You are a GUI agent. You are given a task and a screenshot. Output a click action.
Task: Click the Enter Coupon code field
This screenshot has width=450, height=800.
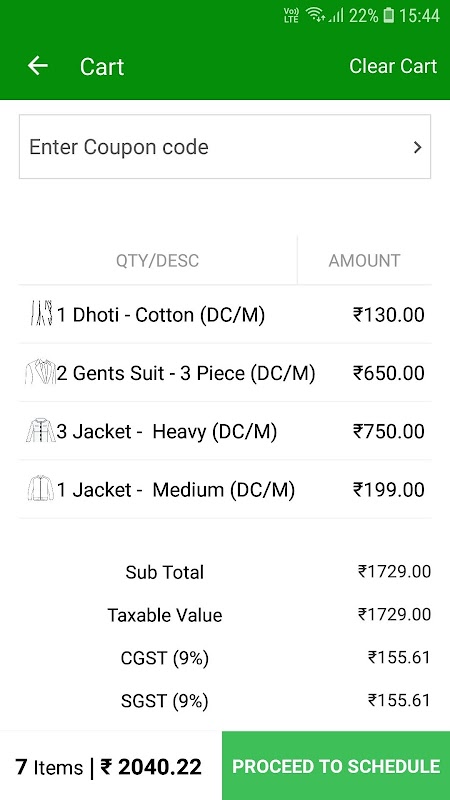(x=225, y=147)
